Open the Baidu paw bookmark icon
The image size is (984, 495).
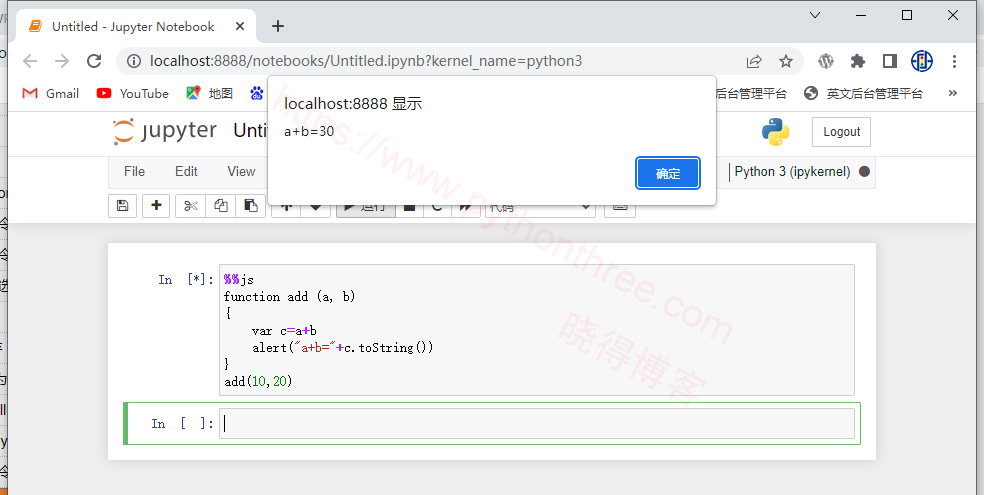click(x=257, y=93)
